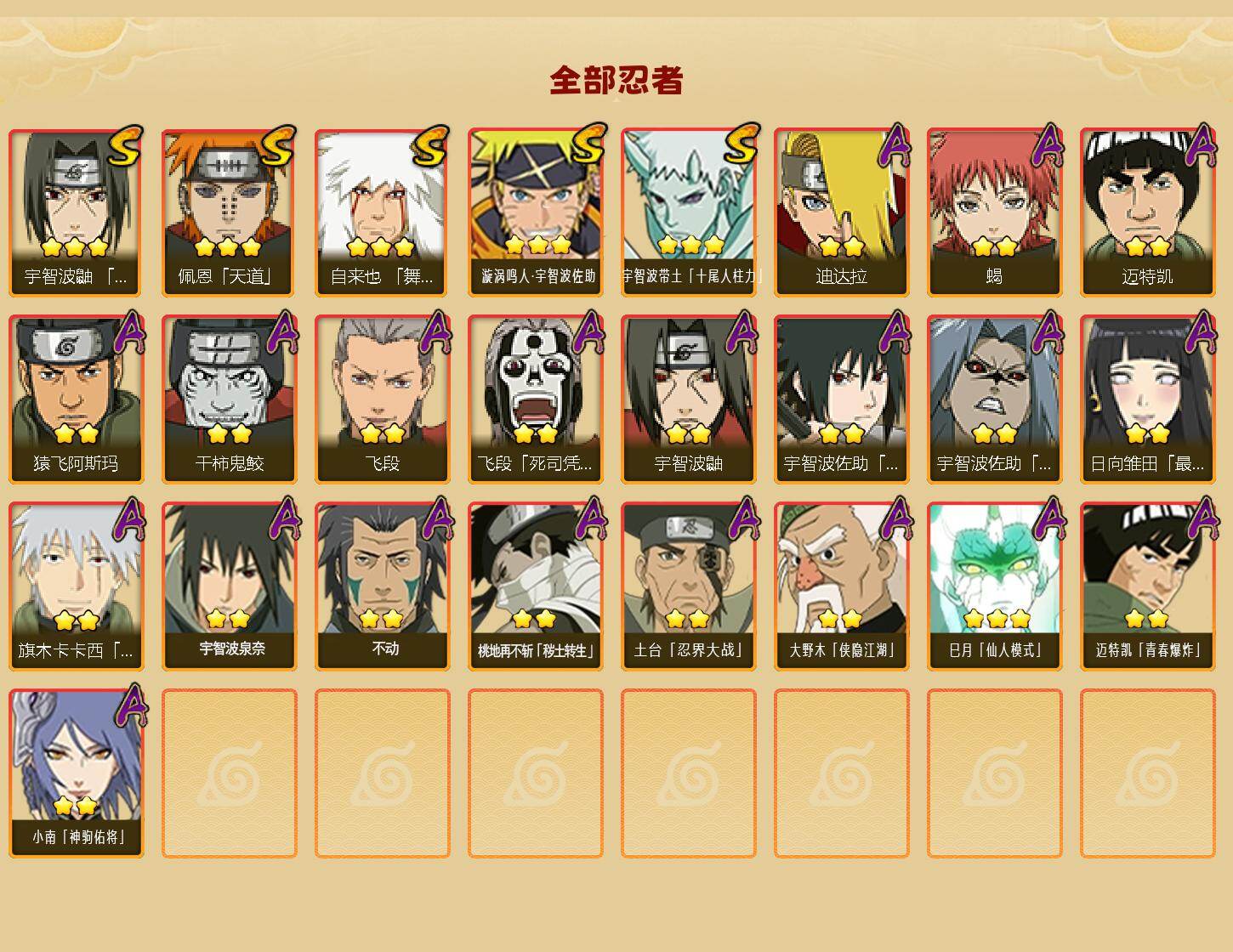The image size is (1233, 952).
Task: Choose the 蝎 ninja card
Action: (995, 212)
